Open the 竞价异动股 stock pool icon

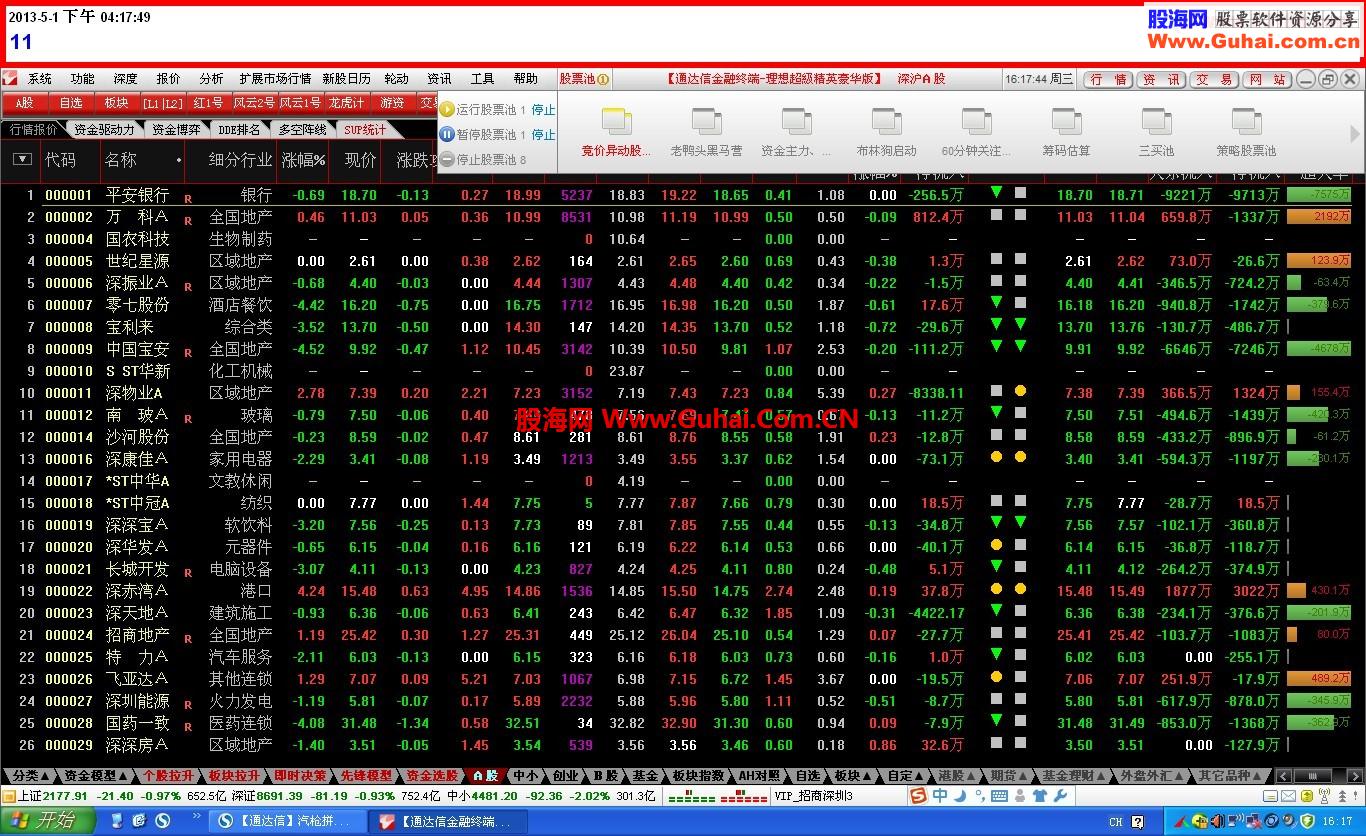[x=616, y=121]
